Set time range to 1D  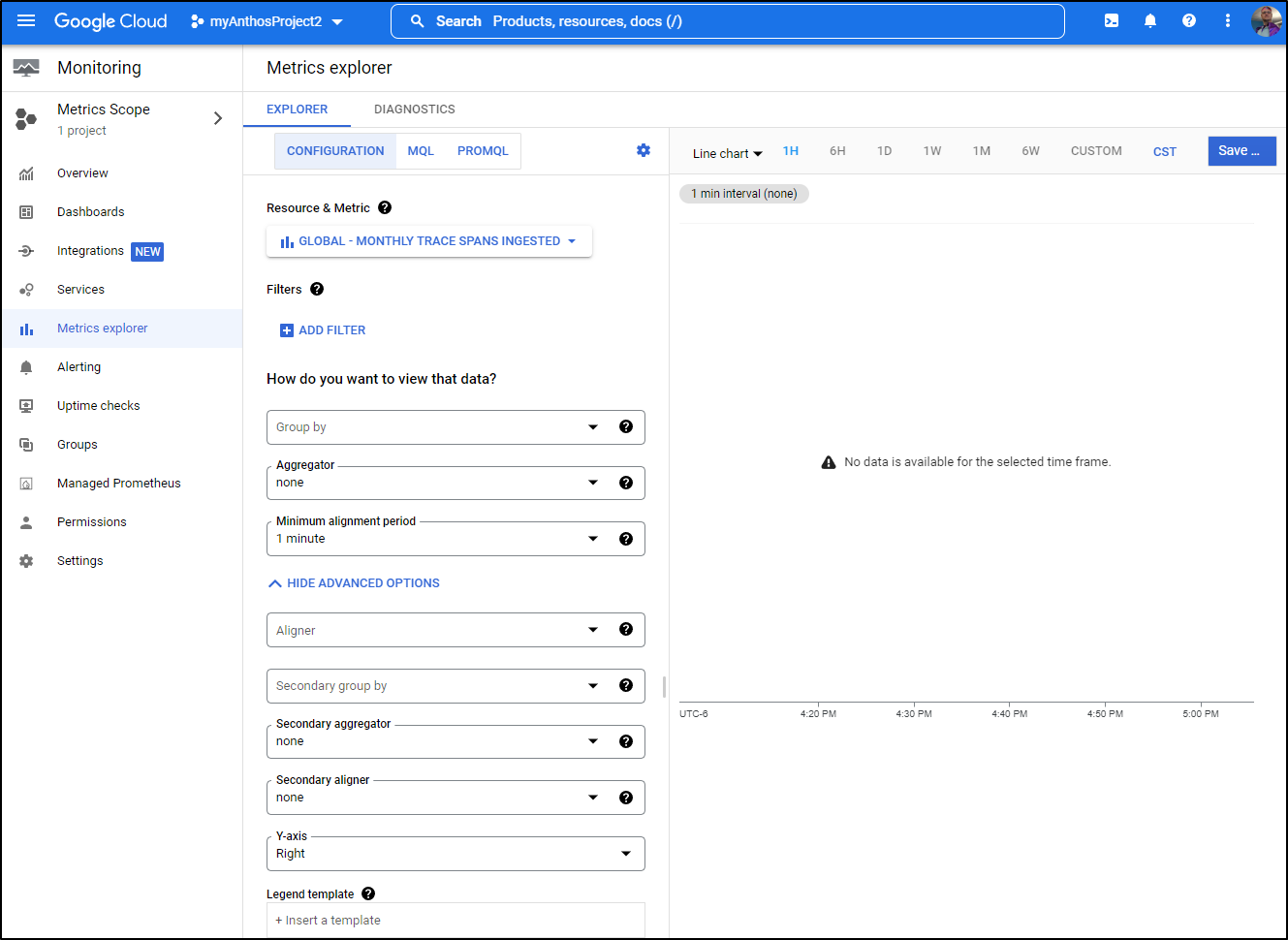pyautogui.click(x=884, y=151)
